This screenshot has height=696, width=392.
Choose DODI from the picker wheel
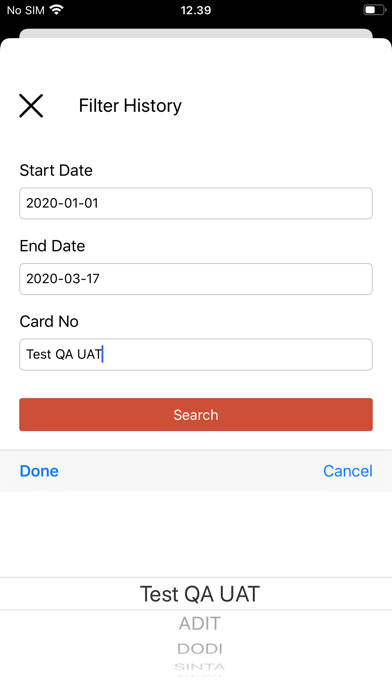200,649
